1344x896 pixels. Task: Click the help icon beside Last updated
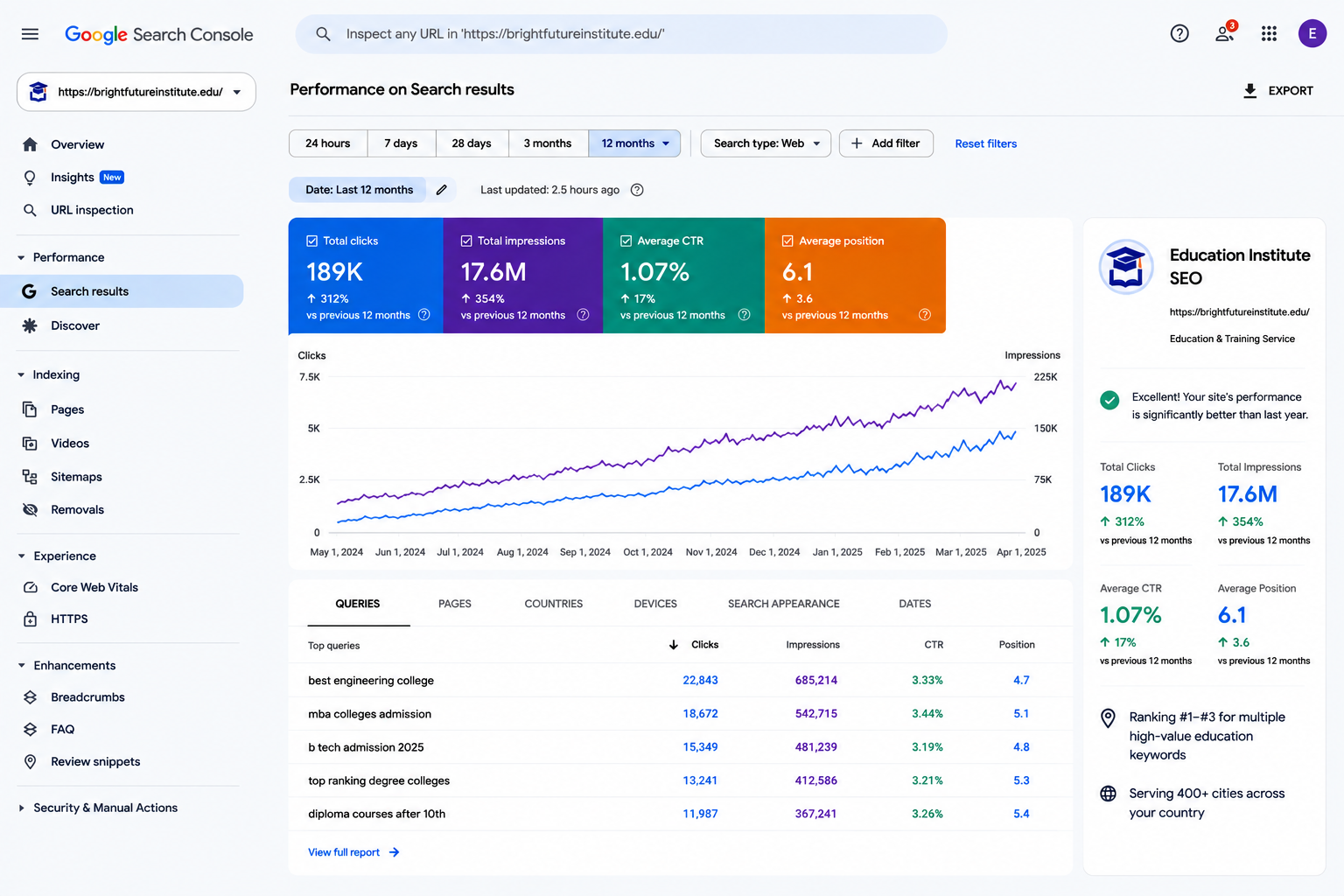(x=637, y=190)
